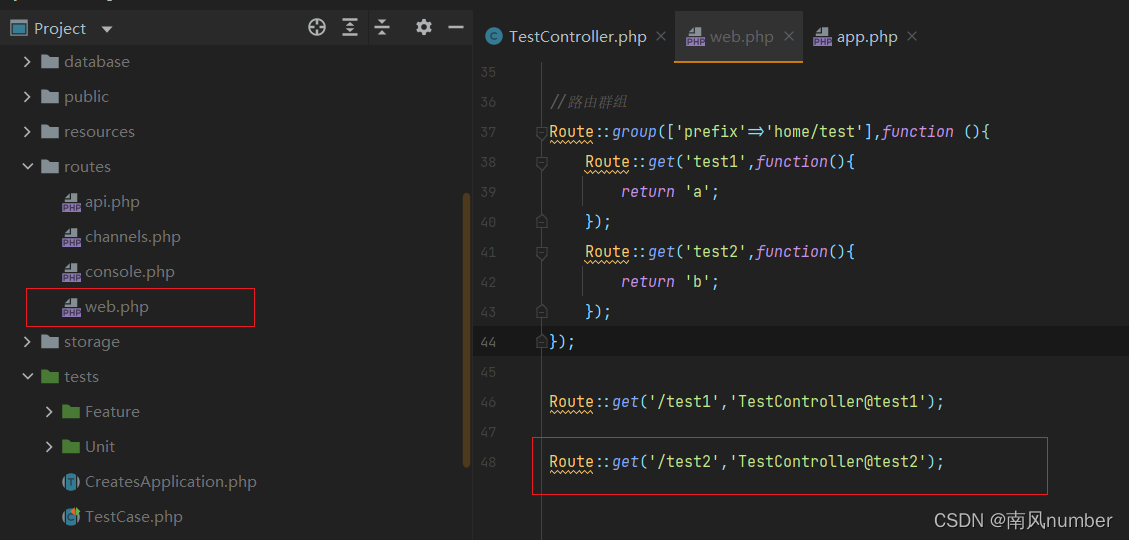Expand the public folder
1129x540 pixels.
(x=27, y=96)
